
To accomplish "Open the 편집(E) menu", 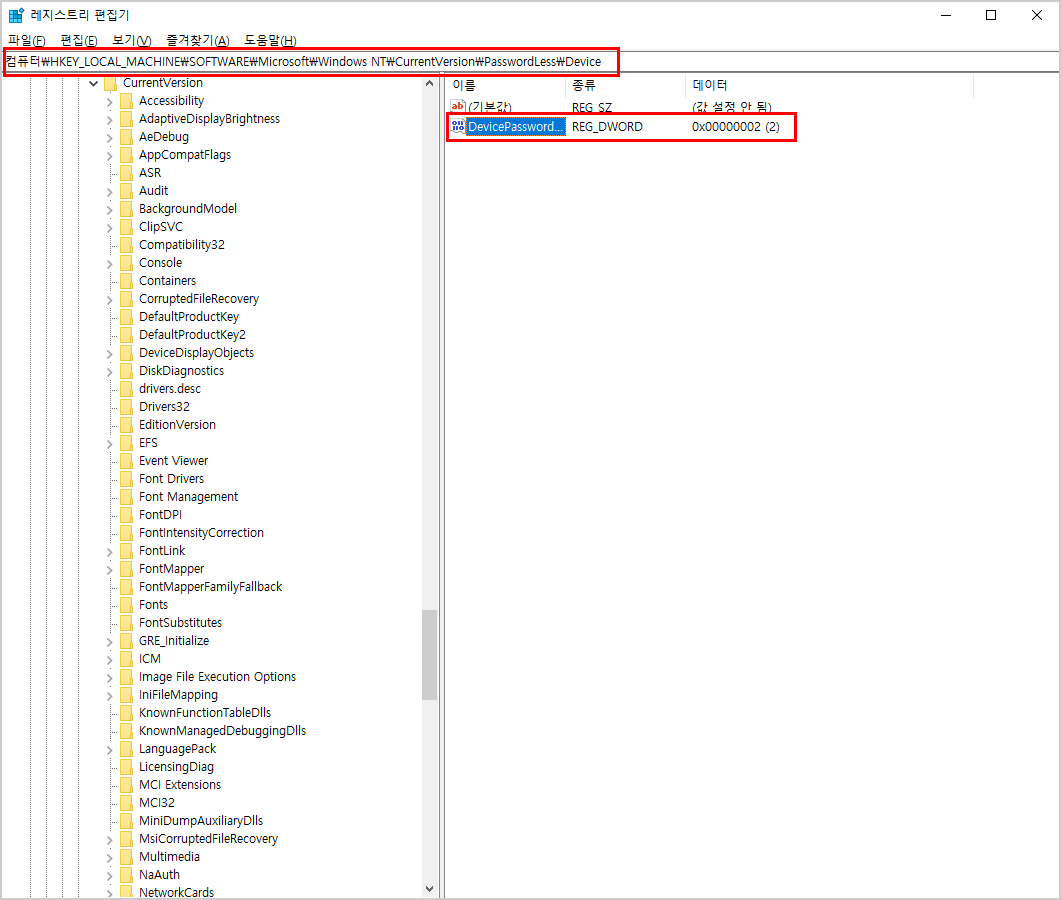I will [x=78, y=41].
